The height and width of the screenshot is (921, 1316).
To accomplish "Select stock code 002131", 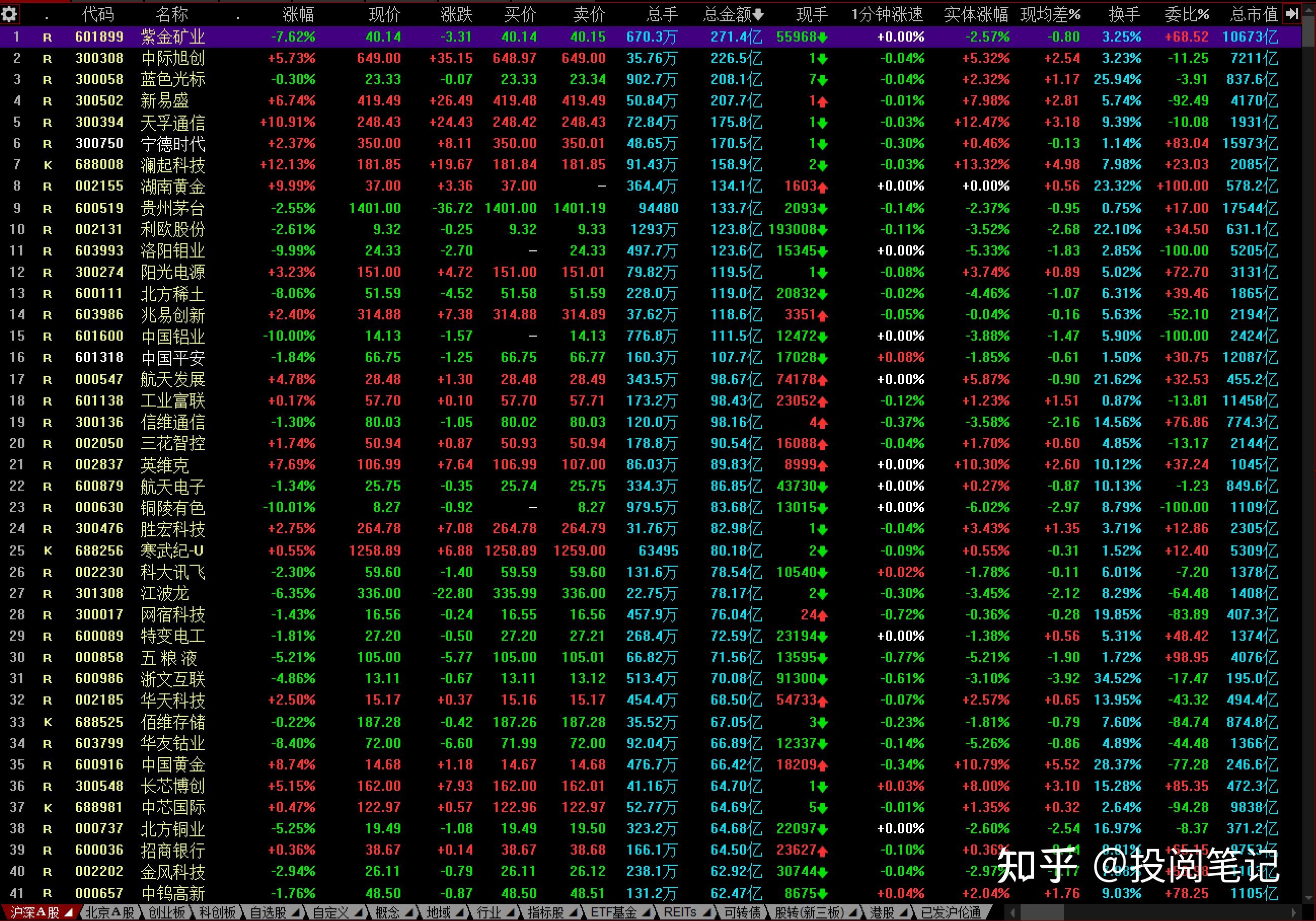I will 99,230.
